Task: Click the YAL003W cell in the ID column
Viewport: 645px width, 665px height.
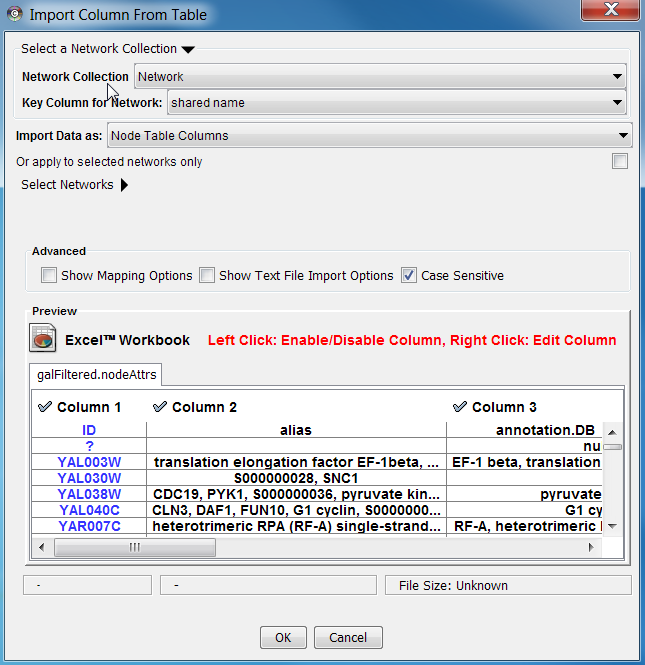Action: pyautogui.click(x=89, y=462)
